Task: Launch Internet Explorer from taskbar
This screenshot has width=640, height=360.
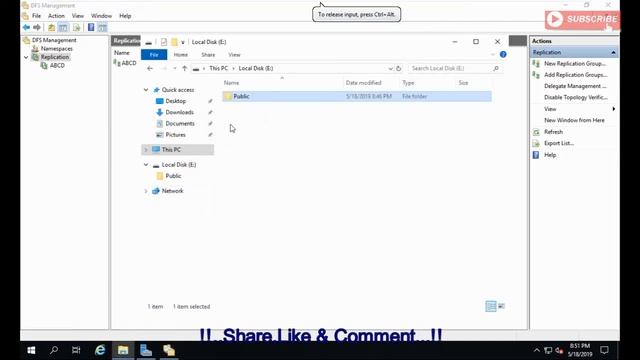Action: point(100,350)
